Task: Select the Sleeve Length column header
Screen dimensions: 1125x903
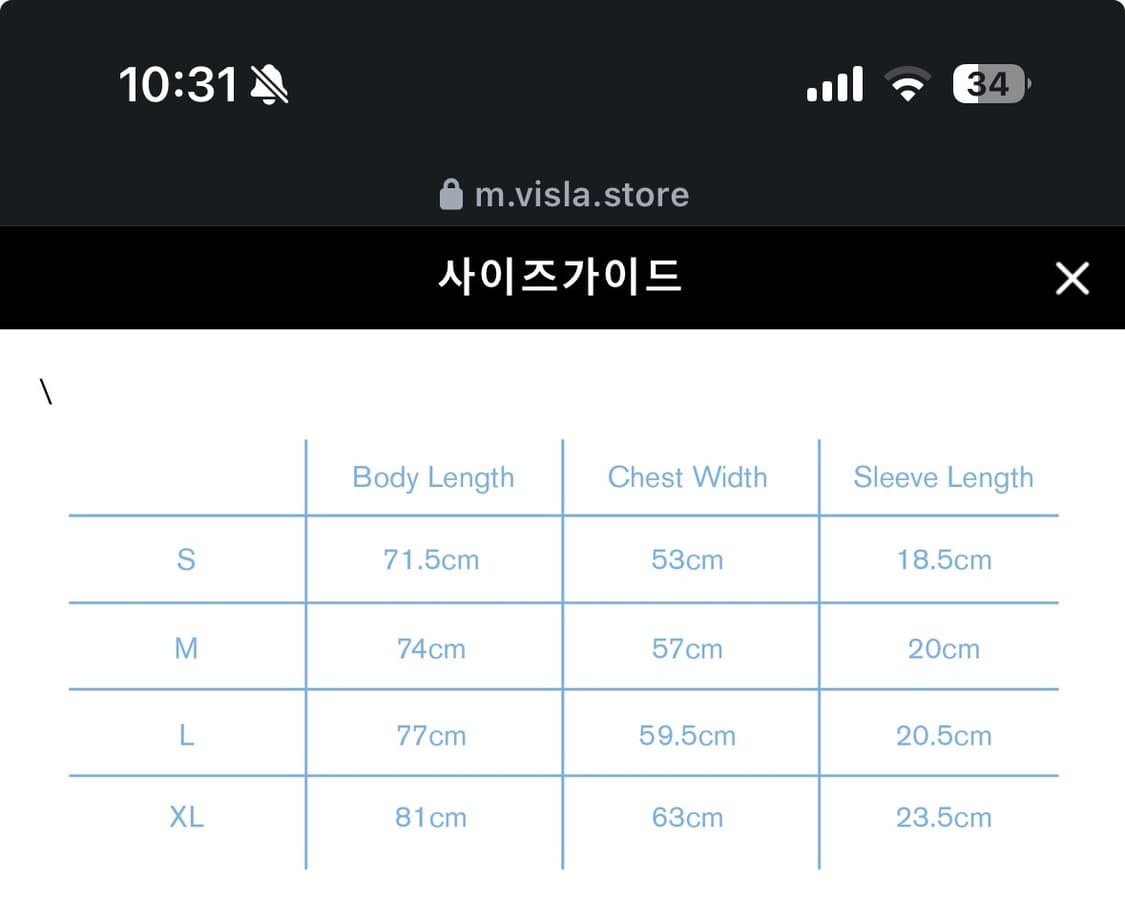Action: pos(943,478)
